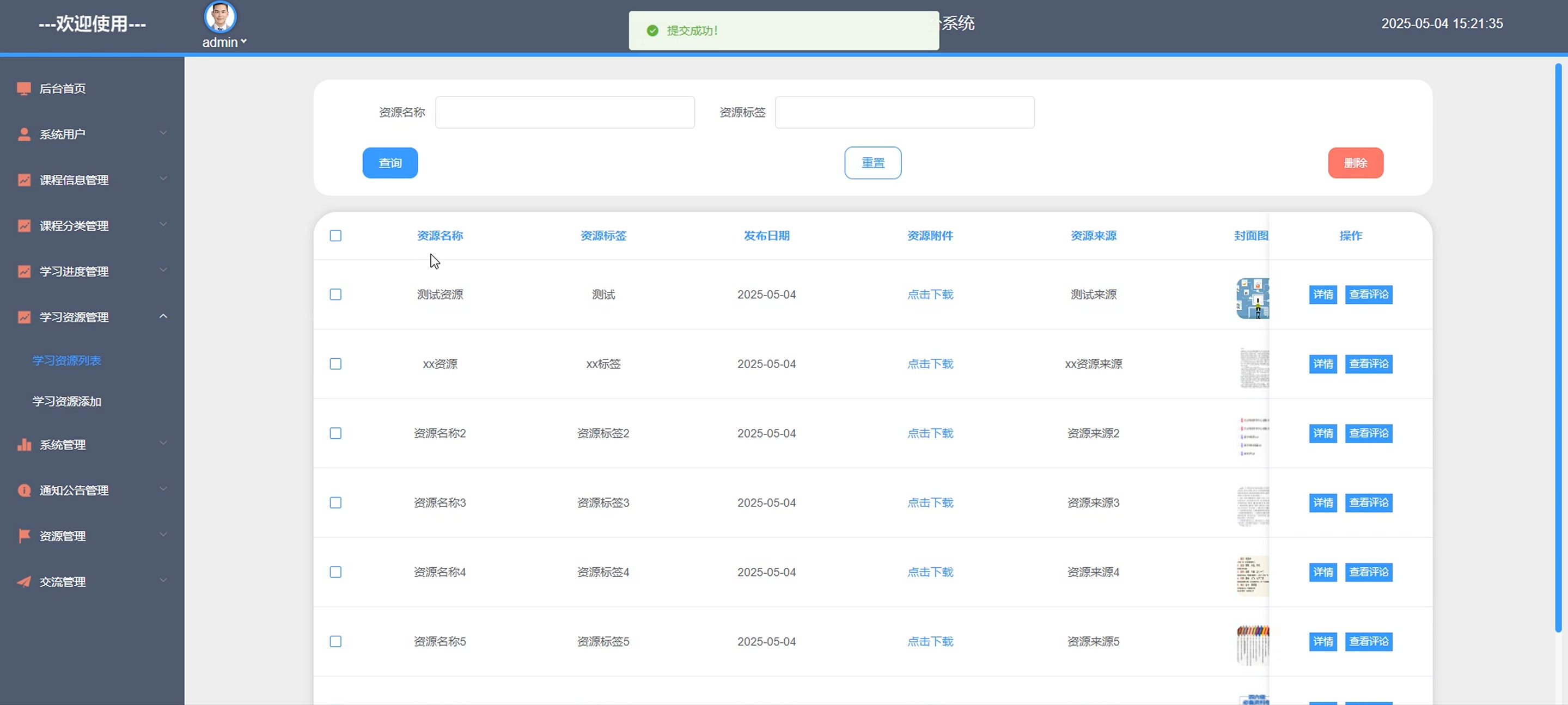Click the 学习进度管理 chart icon
This screenshot has height=705, width=1568.
24,271
